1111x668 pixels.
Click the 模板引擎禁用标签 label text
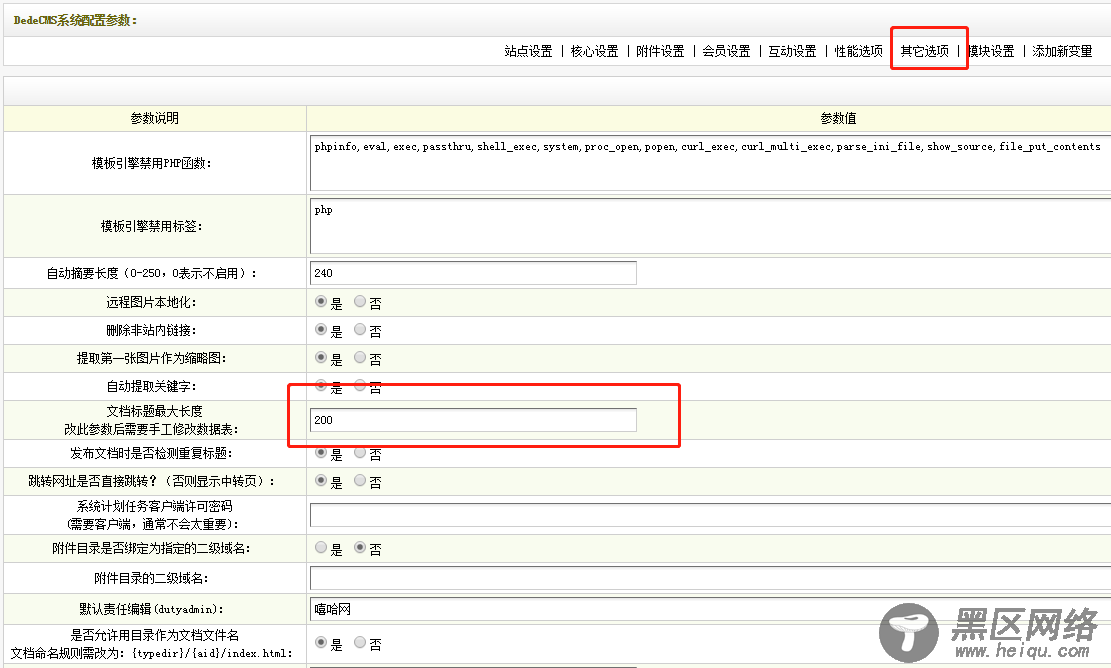point(152,226)
